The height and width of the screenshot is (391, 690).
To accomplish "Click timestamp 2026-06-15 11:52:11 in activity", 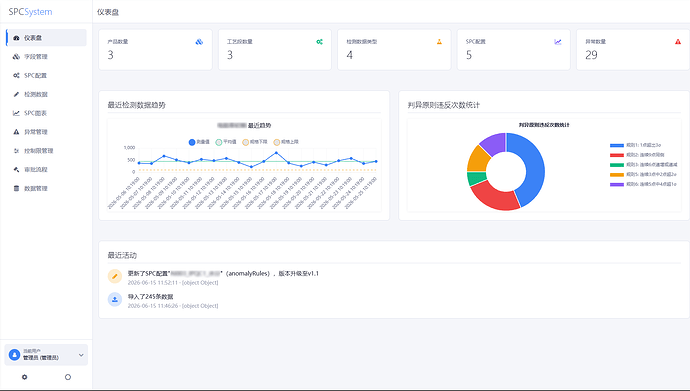I will click(x=153, y=283).
